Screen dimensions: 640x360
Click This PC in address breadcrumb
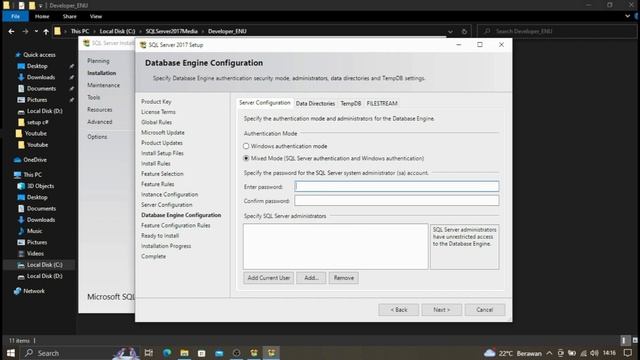80,31
